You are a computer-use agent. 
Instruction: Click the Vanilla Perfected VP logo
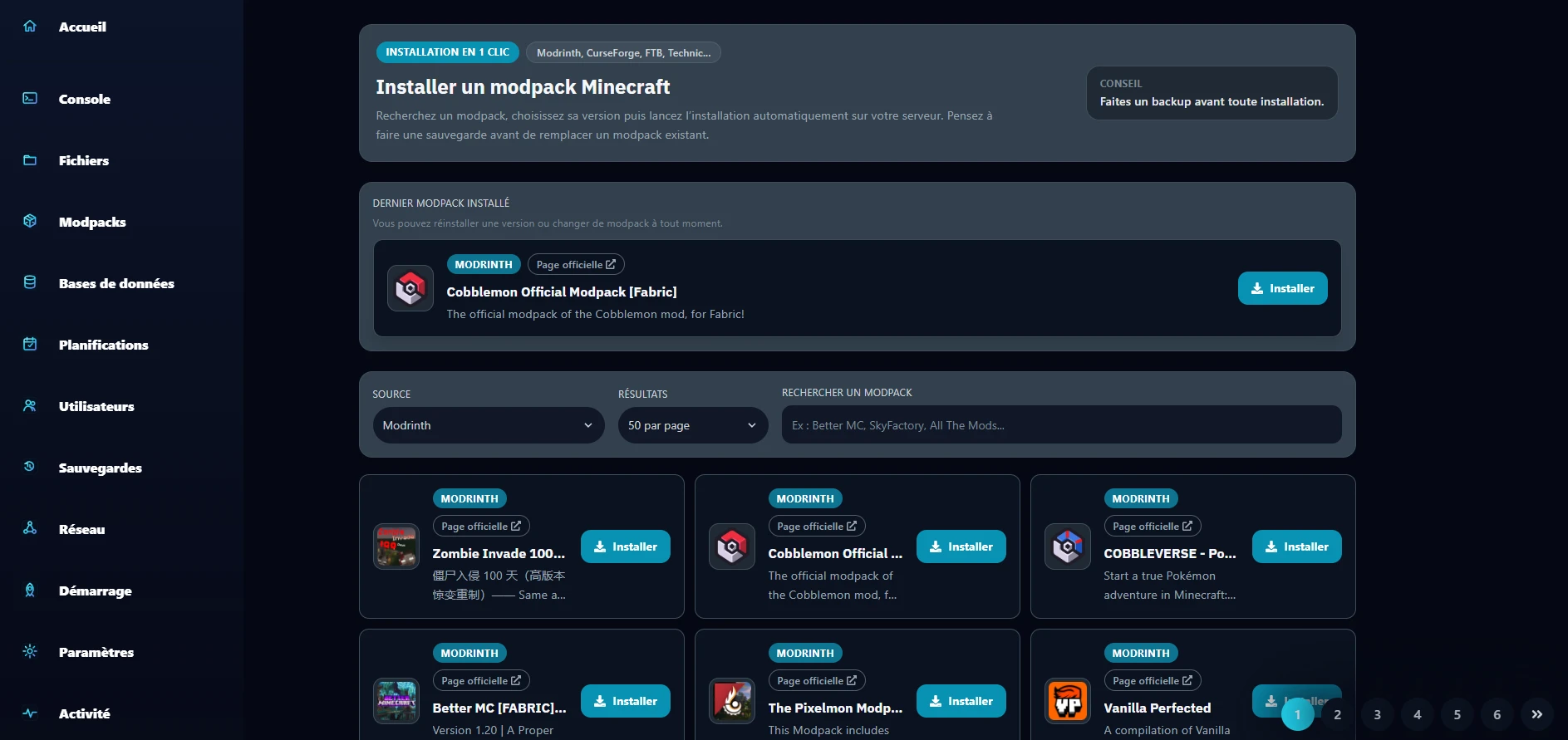1068,701
